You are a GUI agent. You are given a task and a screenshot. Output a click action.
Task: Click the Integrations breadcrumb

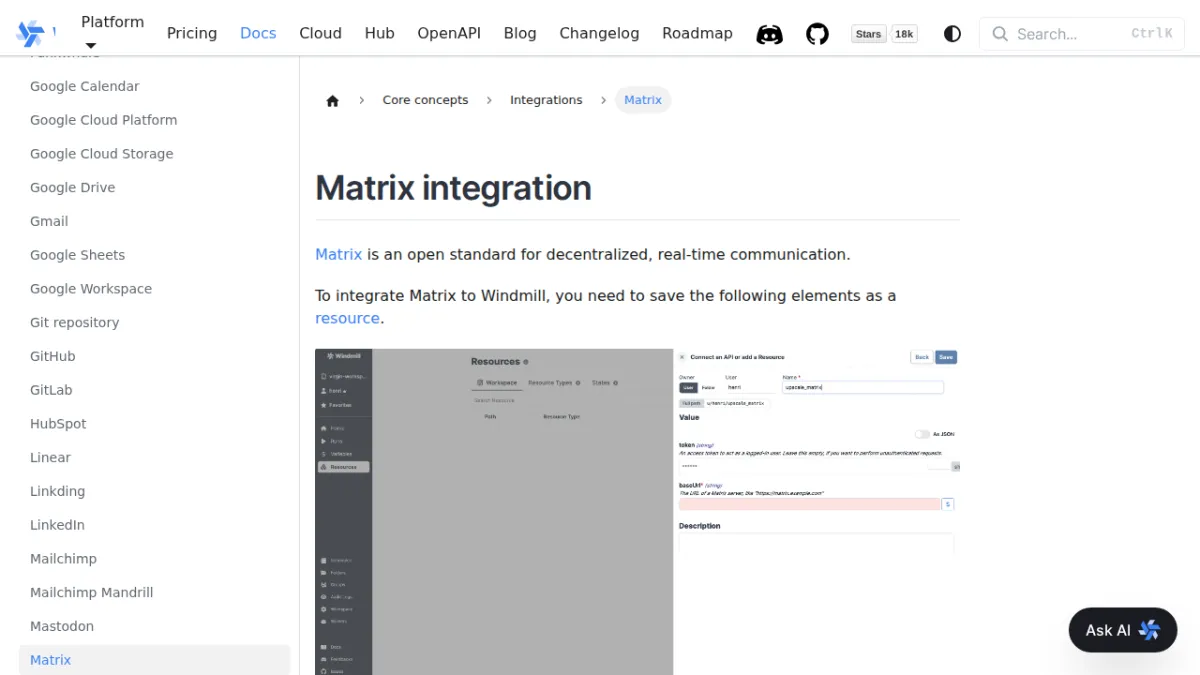[x=546, y=100]
